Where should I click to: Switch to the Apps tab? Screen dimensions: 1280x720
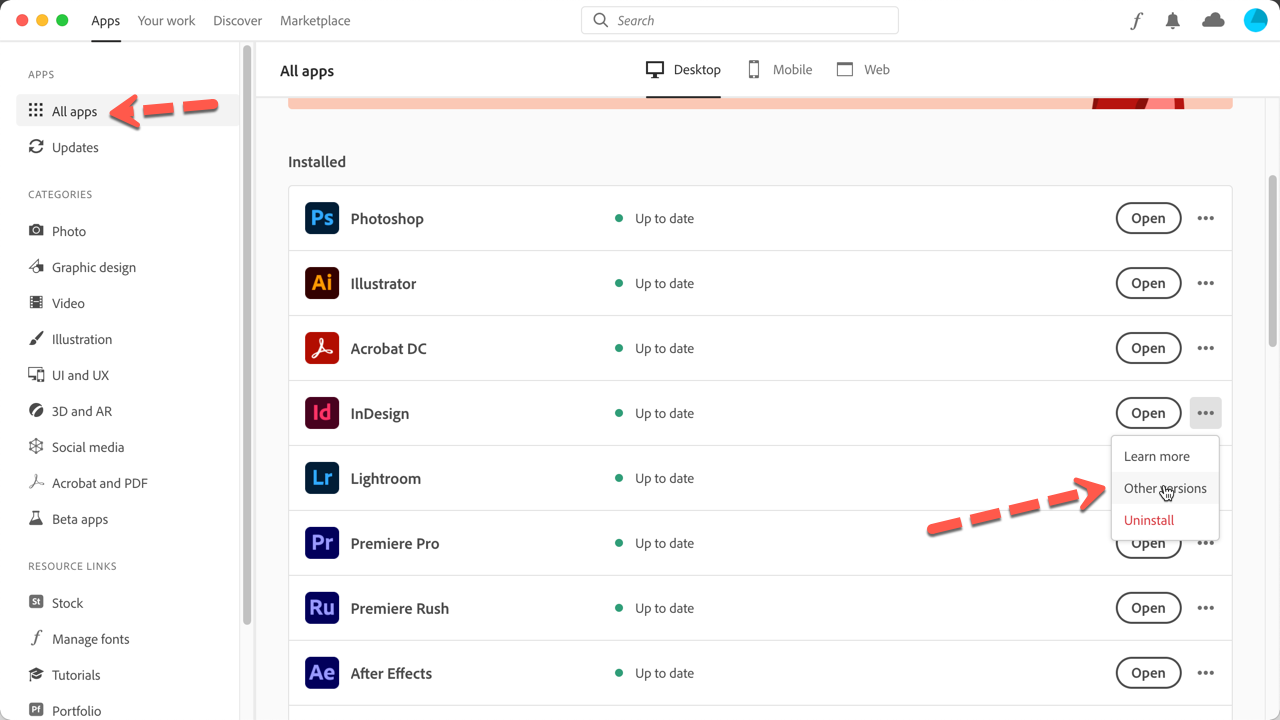pos(105,20)
